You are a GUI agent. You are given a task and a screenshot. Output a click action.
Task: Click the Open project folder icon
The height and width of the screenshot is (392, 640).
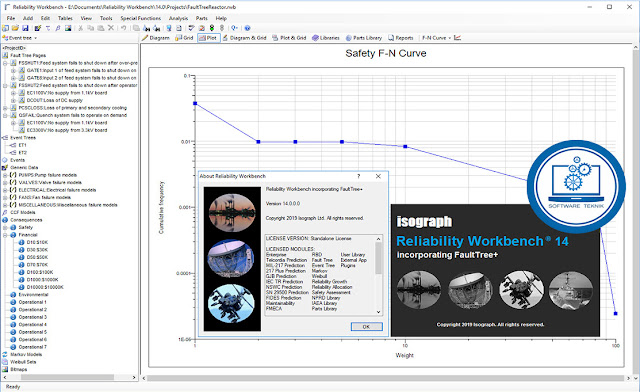[x=15, y=28]
